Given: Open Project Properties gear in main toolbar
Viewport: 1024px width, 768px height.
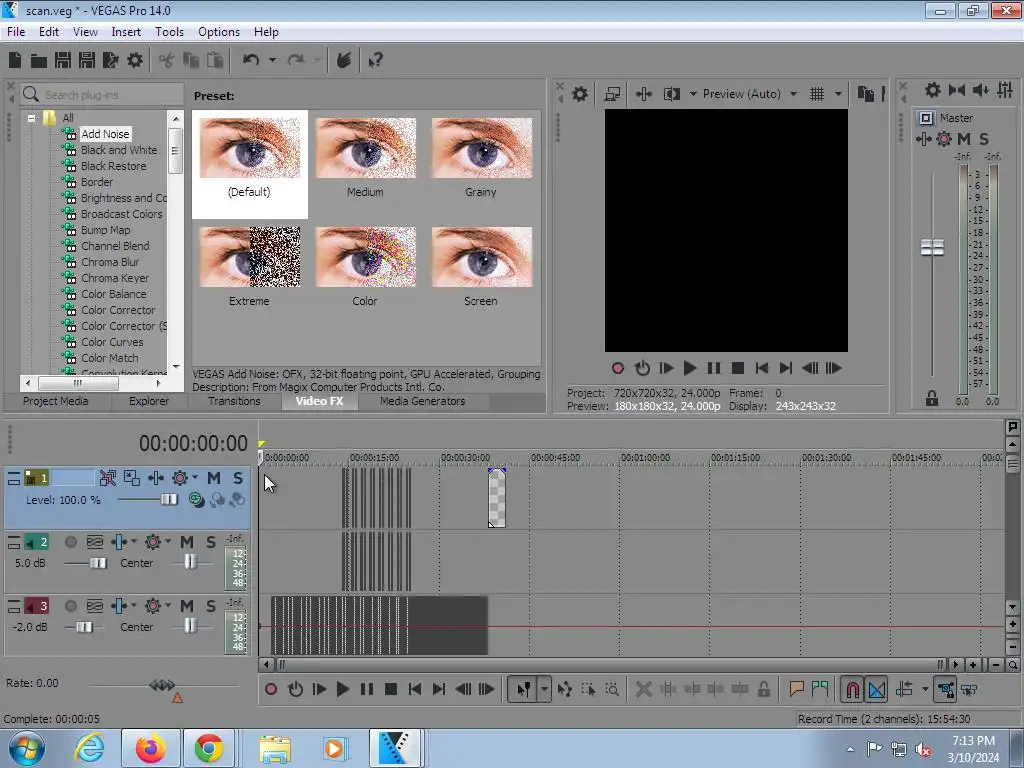Looking at the screenshot, I should (x=135, y=61).
